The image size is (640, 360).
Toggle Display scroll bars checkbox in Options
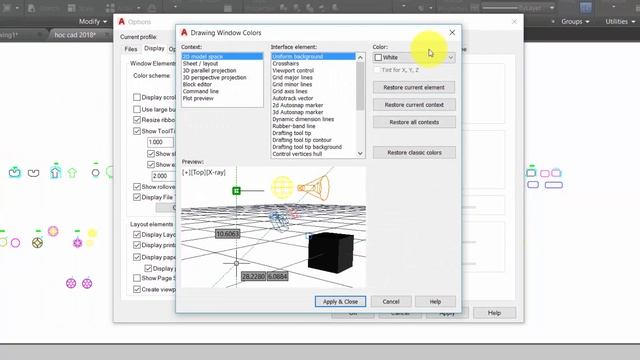click(x=137, y=97)
